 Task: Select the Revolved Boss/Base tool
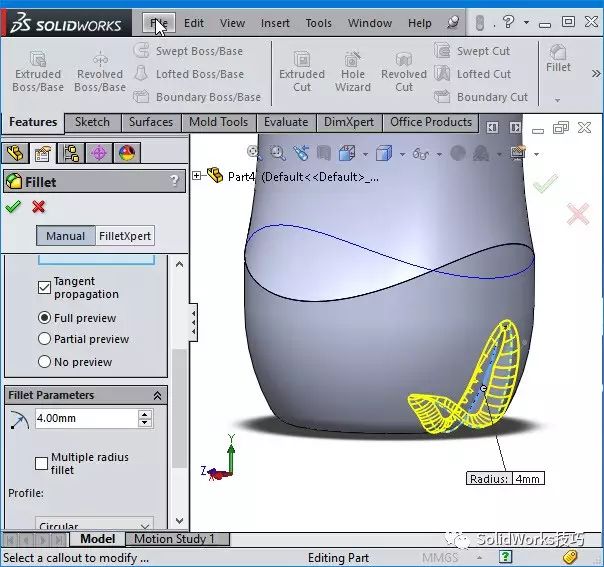point(100,72)
